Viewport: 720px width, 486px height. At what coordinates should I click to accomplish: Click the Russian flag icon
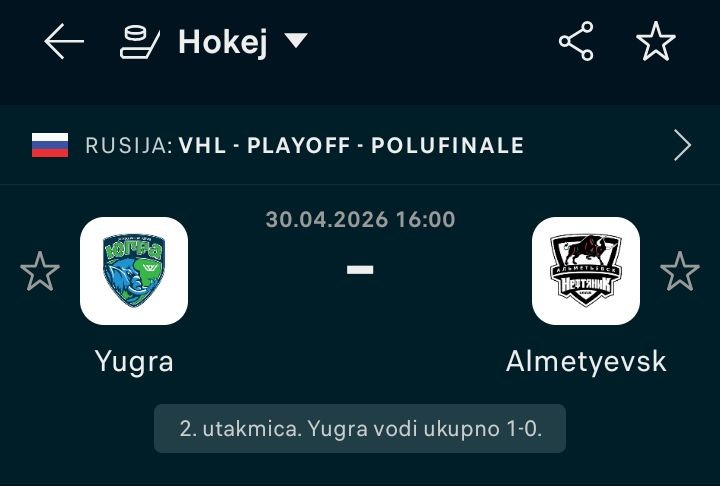[50, 145]
